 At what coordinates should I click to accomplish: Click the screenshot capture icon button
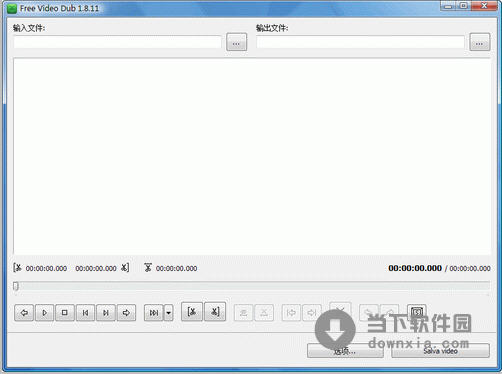[417, 312]
